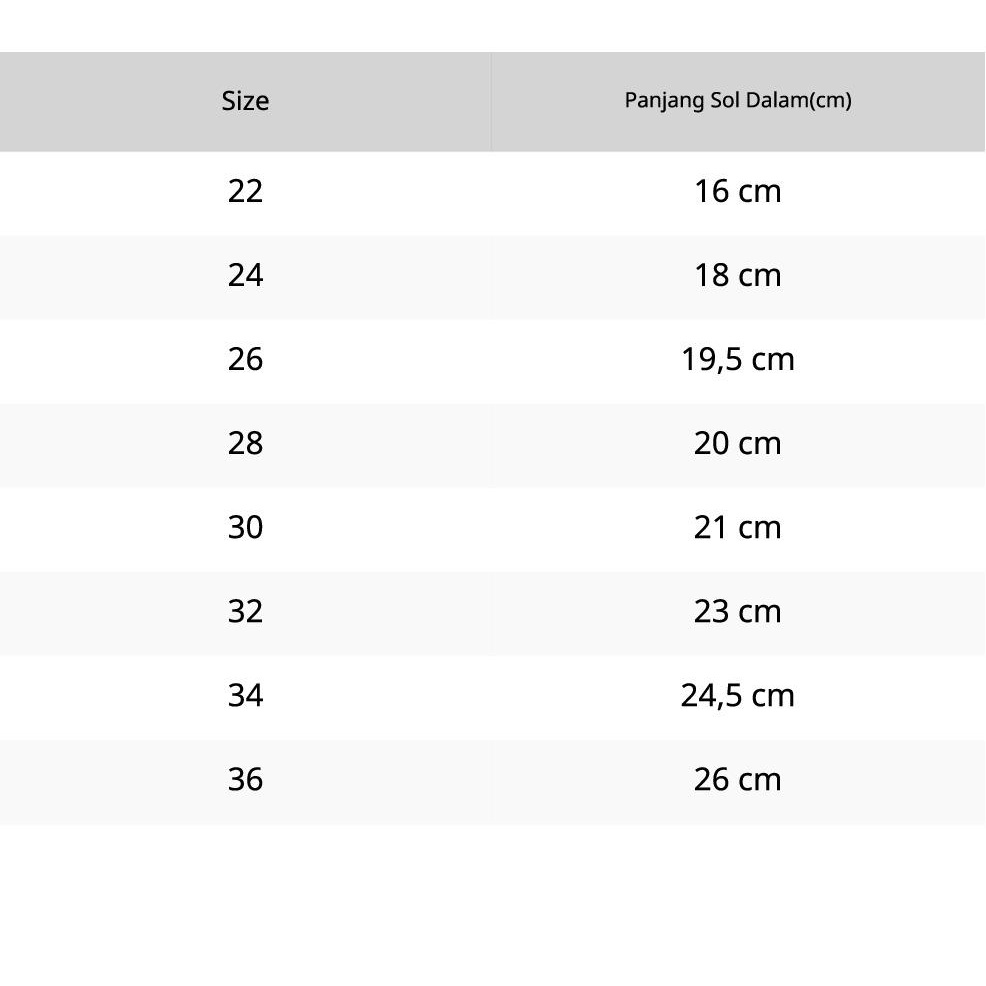Viewport: 986px width, 986px height.
Task: Click the Panjang Sol Dalam(cm) header
Action: 738,101
